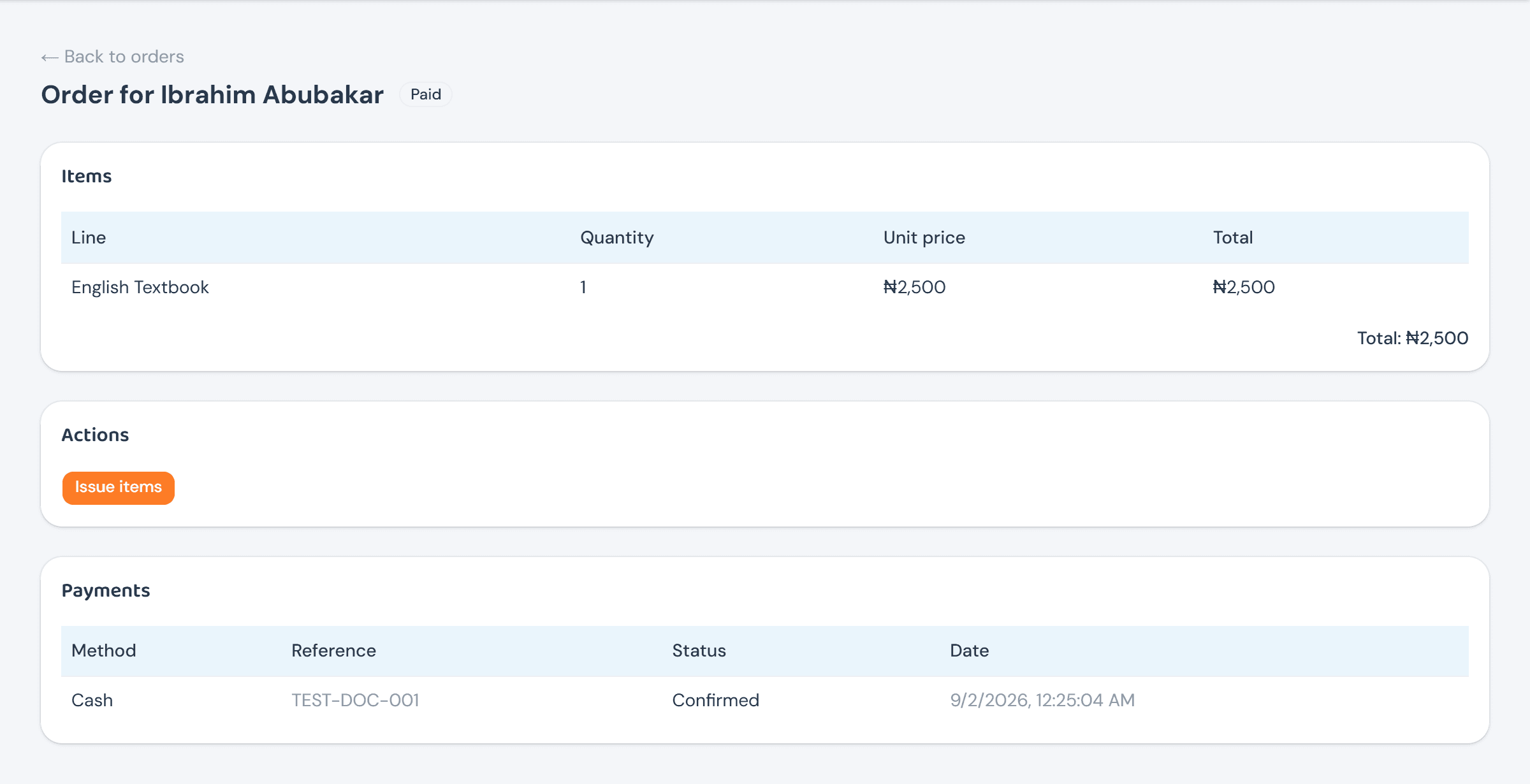Viewport: 1530px width, 784px height.
Task: Click the Status column header
Action: click(699, 651)
